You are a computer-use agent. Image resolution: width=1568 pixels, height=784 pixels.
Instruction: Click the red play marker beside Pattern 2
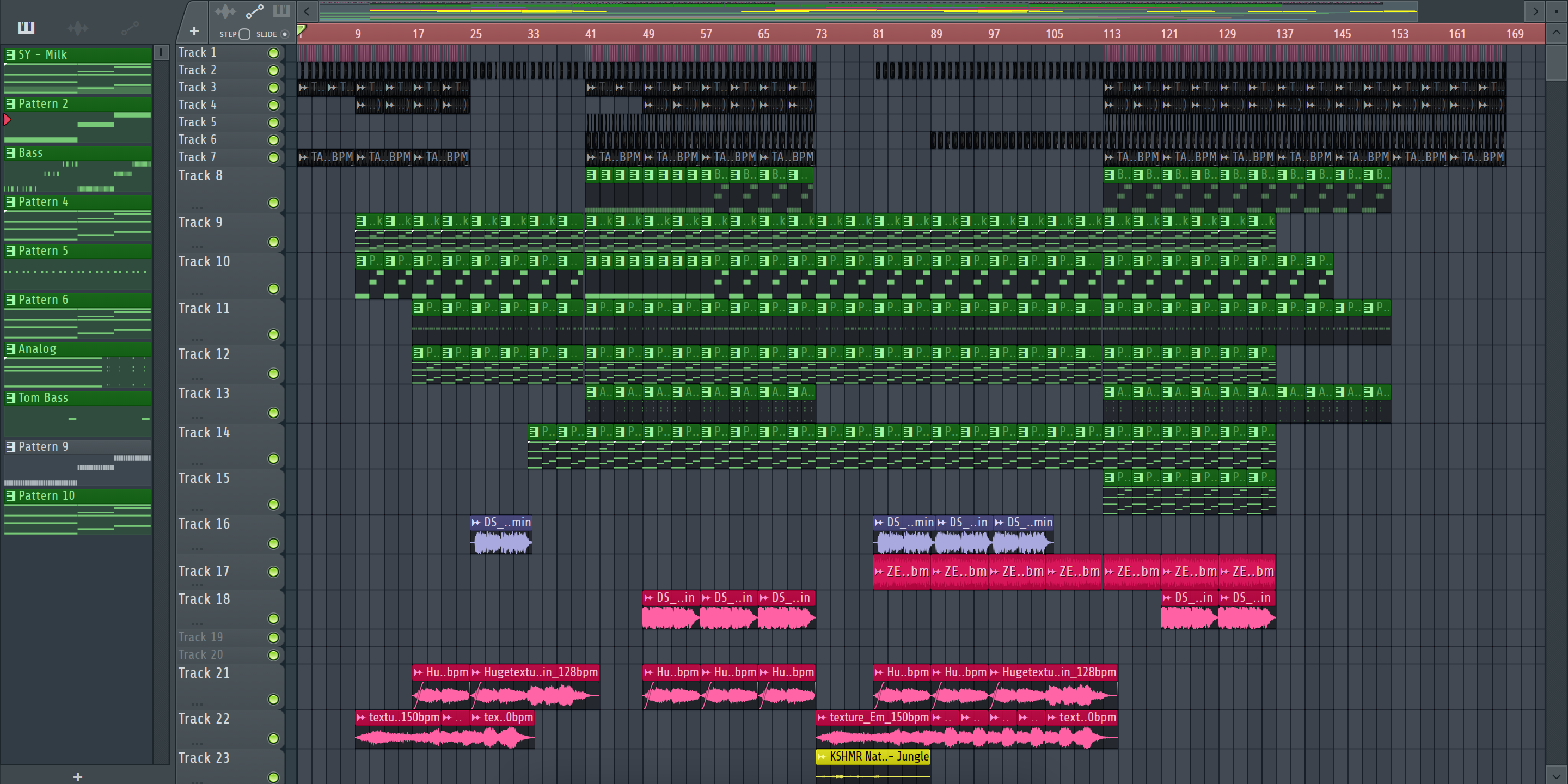pos(7,119)
